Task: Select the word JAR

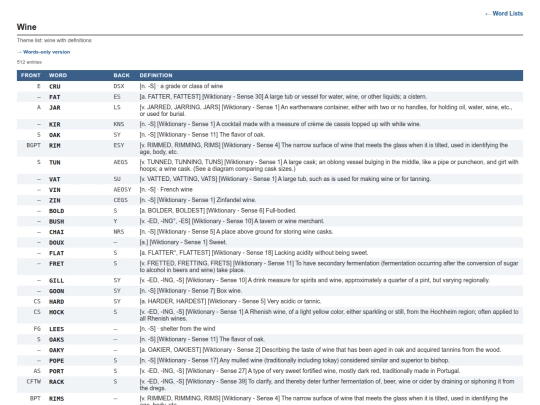Action: (54, 107)
